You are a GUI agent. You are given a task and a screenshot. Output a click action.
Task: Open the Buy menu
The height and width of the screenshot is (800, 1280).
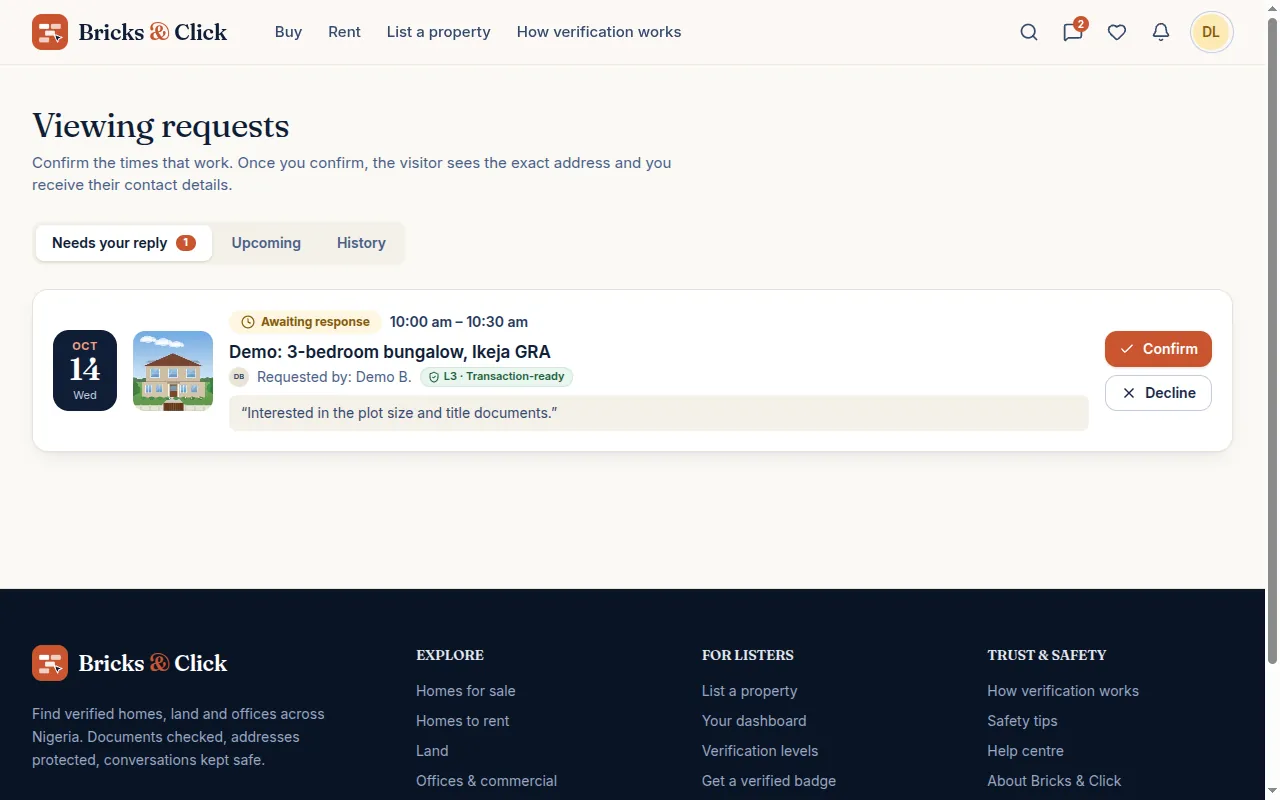point(288,32)
